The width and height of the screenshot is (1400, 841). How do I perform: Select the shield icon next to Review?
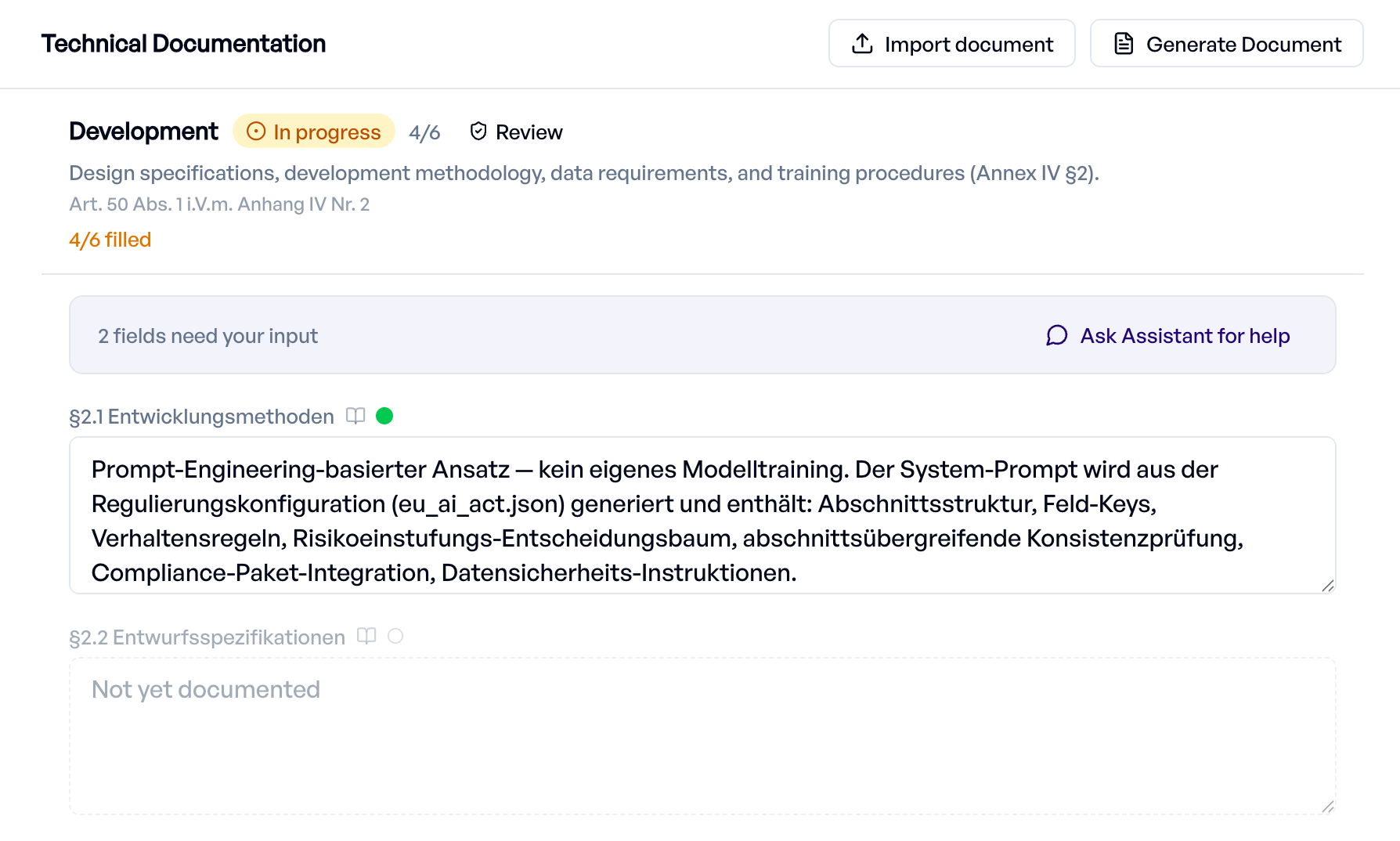tap(478, 131)
